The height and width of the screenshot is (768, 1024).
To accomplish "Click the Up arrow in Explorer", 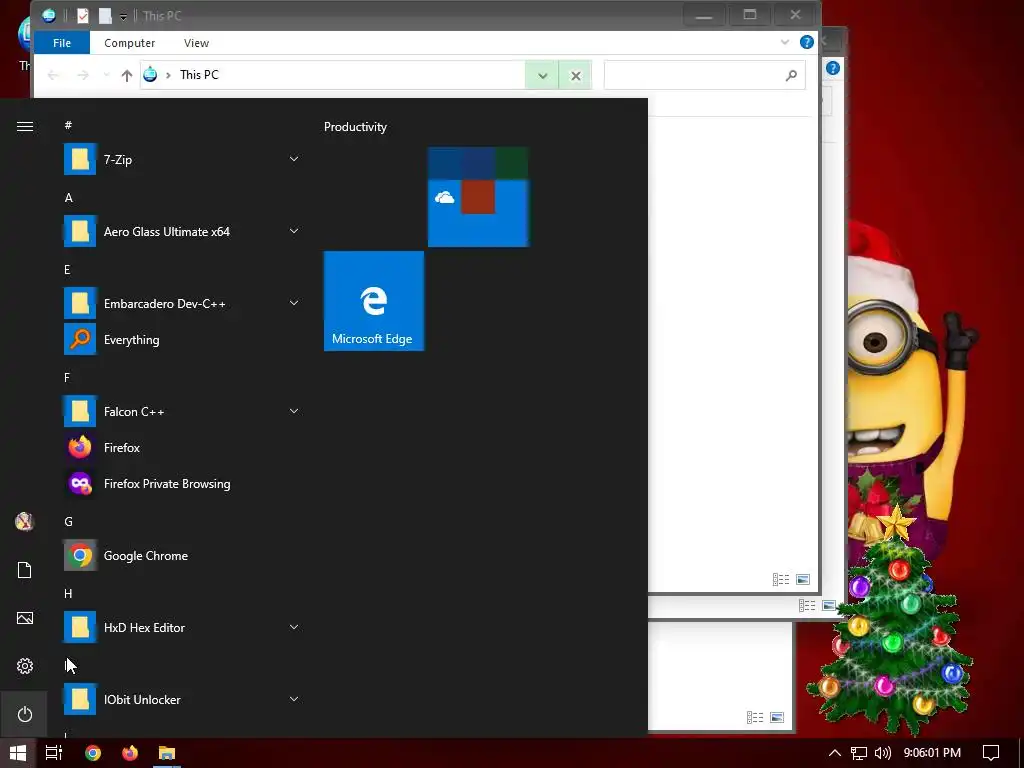I will point(127,75).
